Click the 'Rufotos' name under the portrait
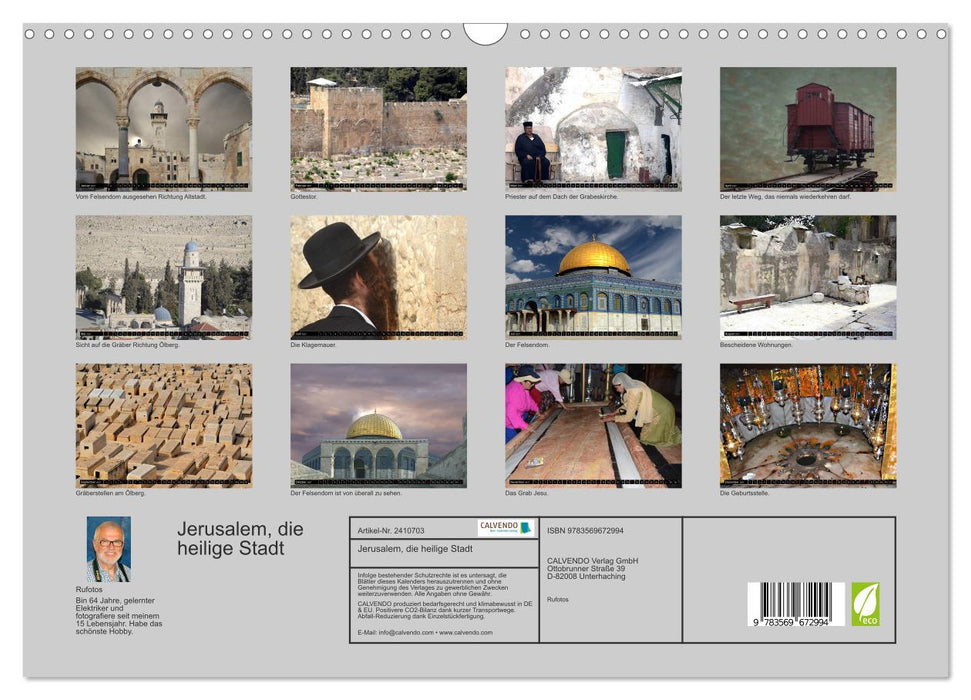The image size is (971, 700). coord(89,589)
